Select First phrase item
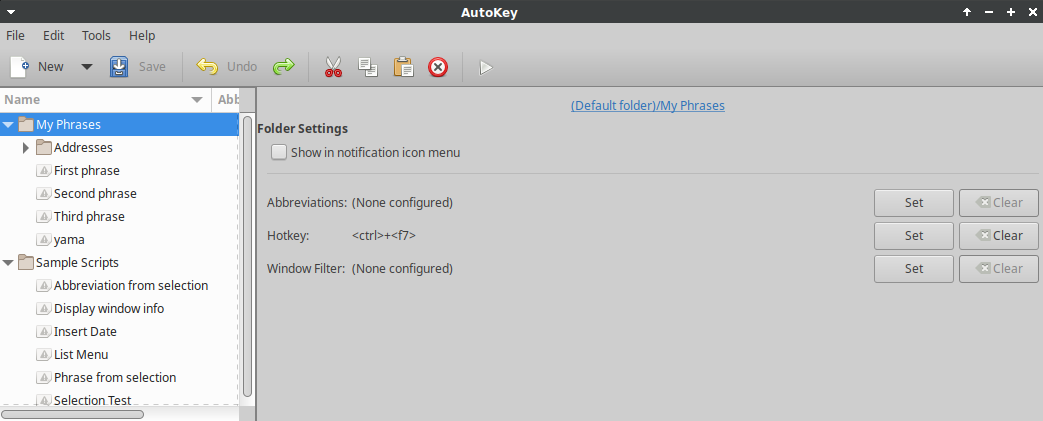This screenshot has width=1043, height=421. (x=86, y=170)
